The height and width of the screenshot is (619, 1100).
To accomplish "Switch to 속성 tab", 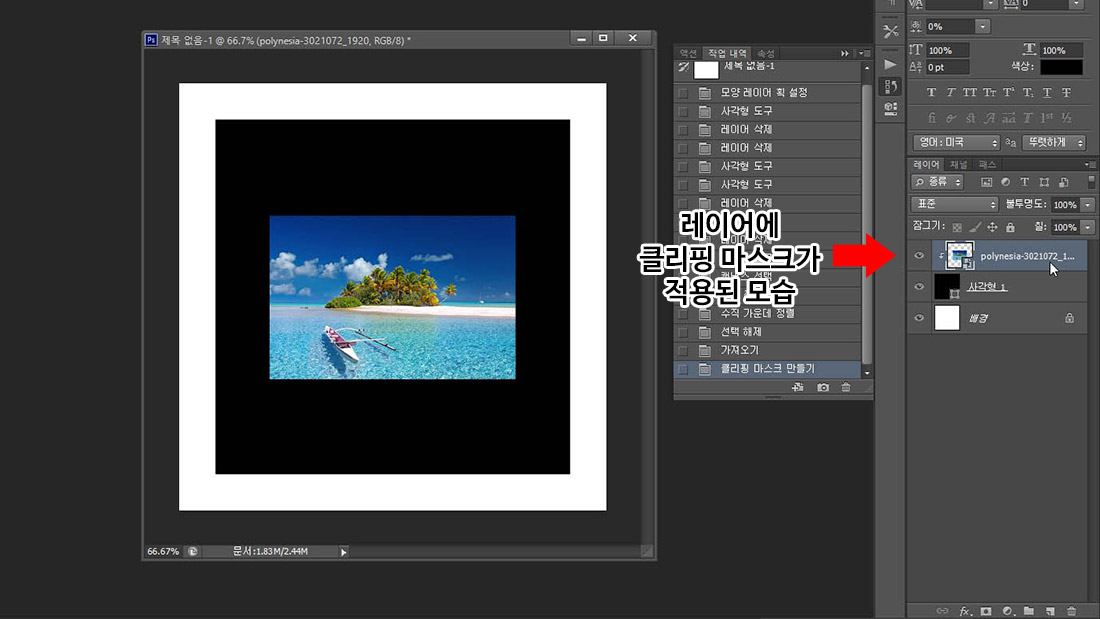I will click(765, 53).
